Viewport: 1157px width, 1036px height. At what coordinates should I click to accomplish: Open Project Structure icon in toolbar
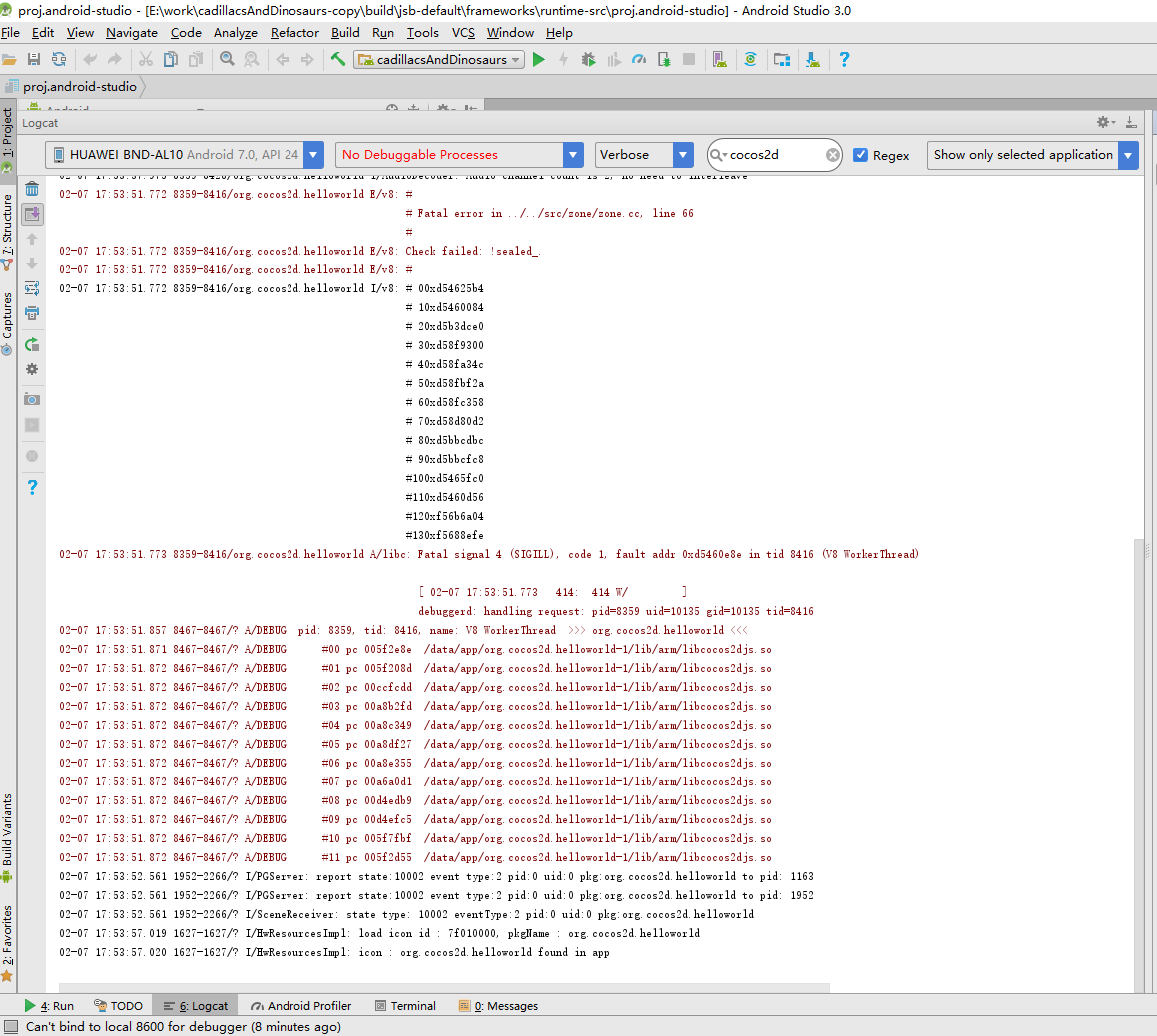click(x=782, y=60)
